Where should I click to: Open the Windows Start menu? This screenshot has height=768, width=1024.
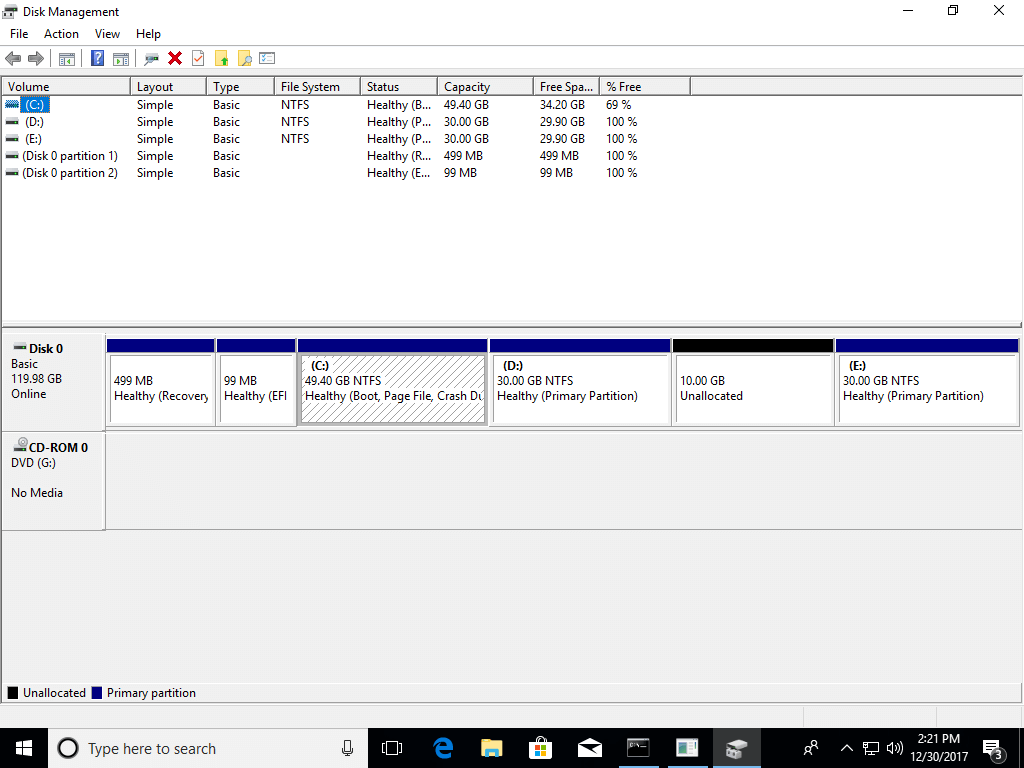(24, 748)
